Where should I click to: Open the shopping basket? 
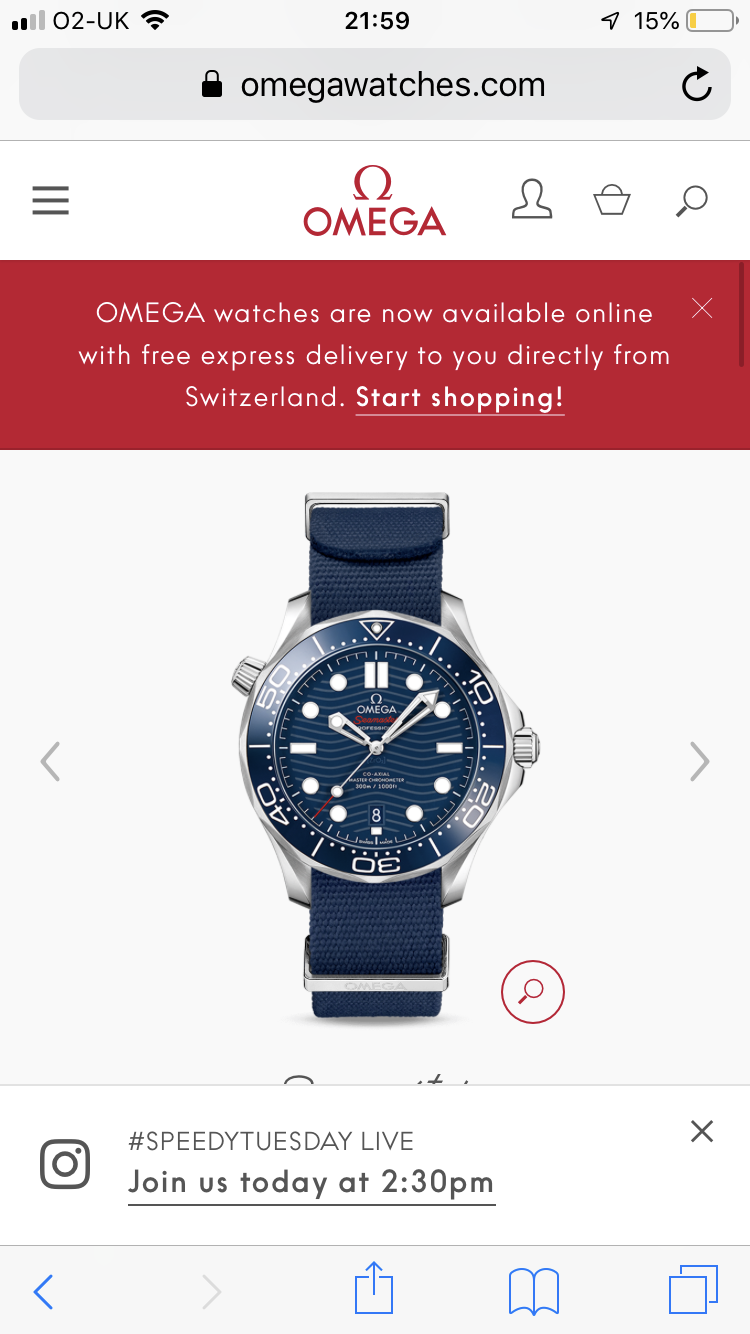click(x=612, y=200)
